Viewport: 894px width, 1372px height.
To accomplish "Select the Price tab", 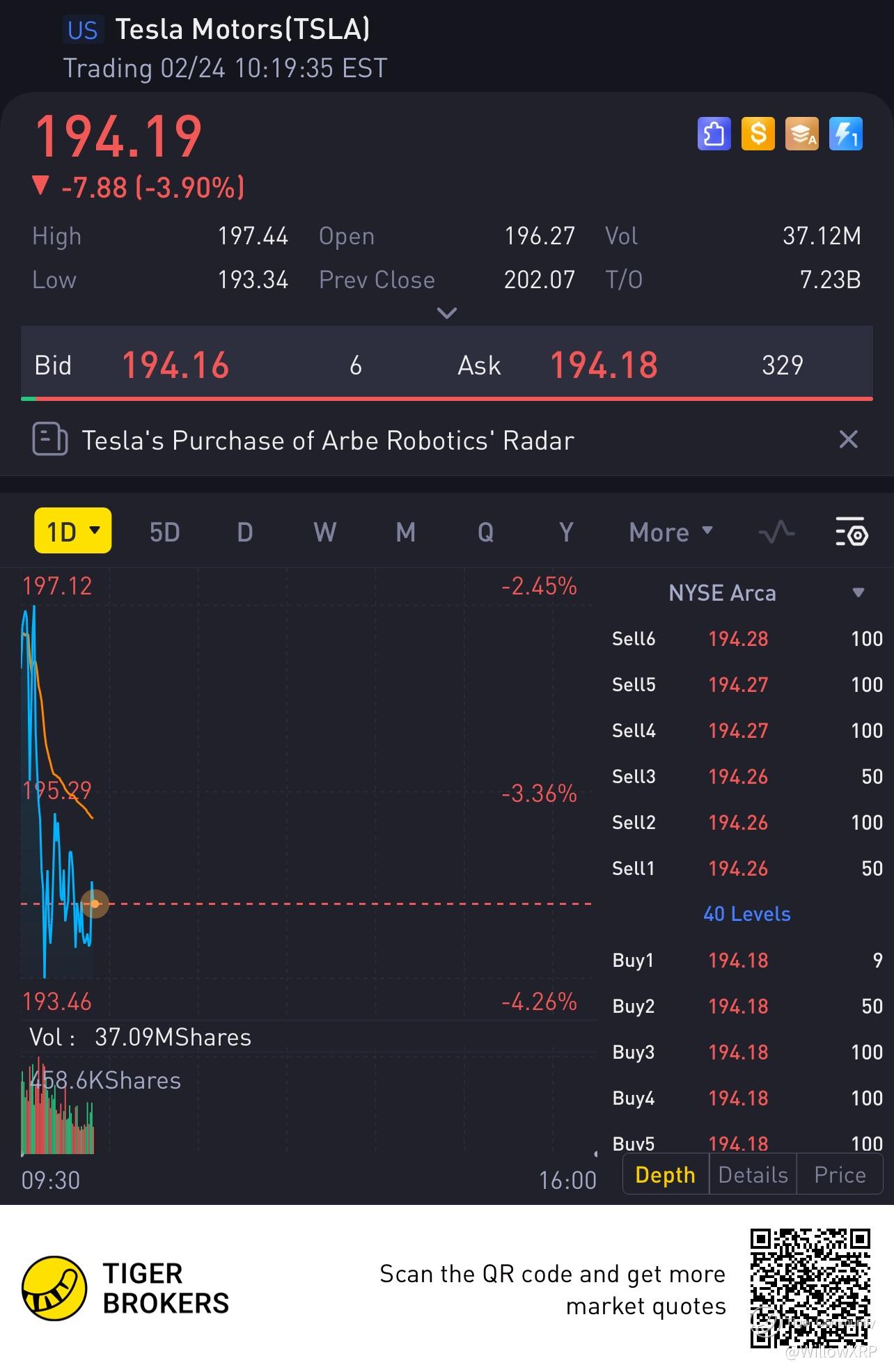I will click(840, 1174).
